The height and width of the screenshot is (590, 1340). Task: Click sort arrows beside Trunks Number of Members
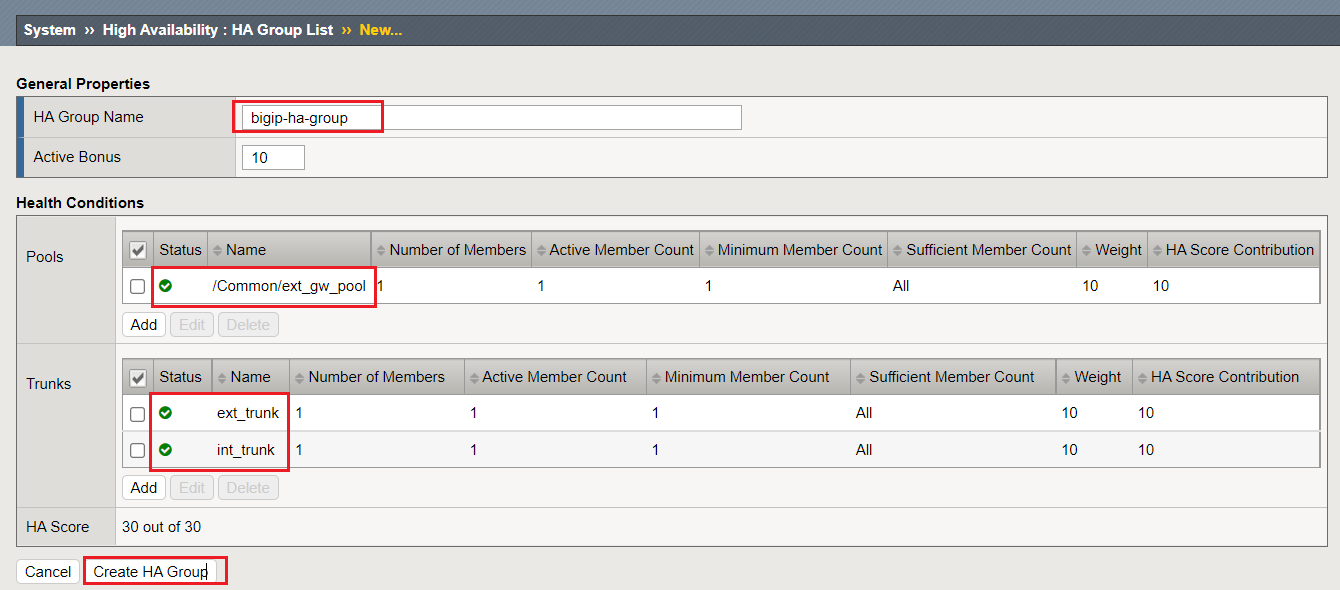[x=300, y=377]
